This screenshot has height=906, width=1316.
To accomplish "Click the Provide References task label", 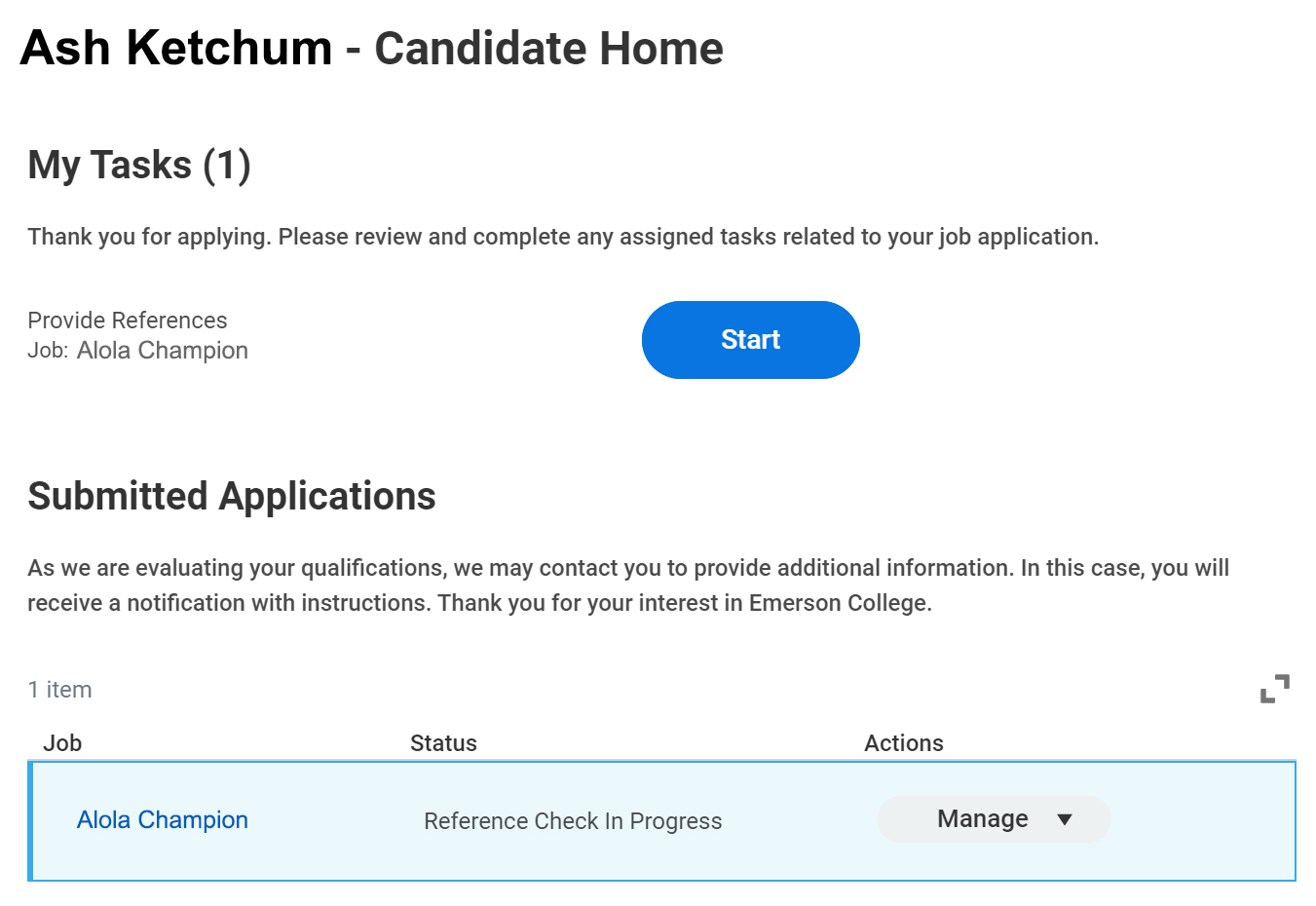I will 128,321.
